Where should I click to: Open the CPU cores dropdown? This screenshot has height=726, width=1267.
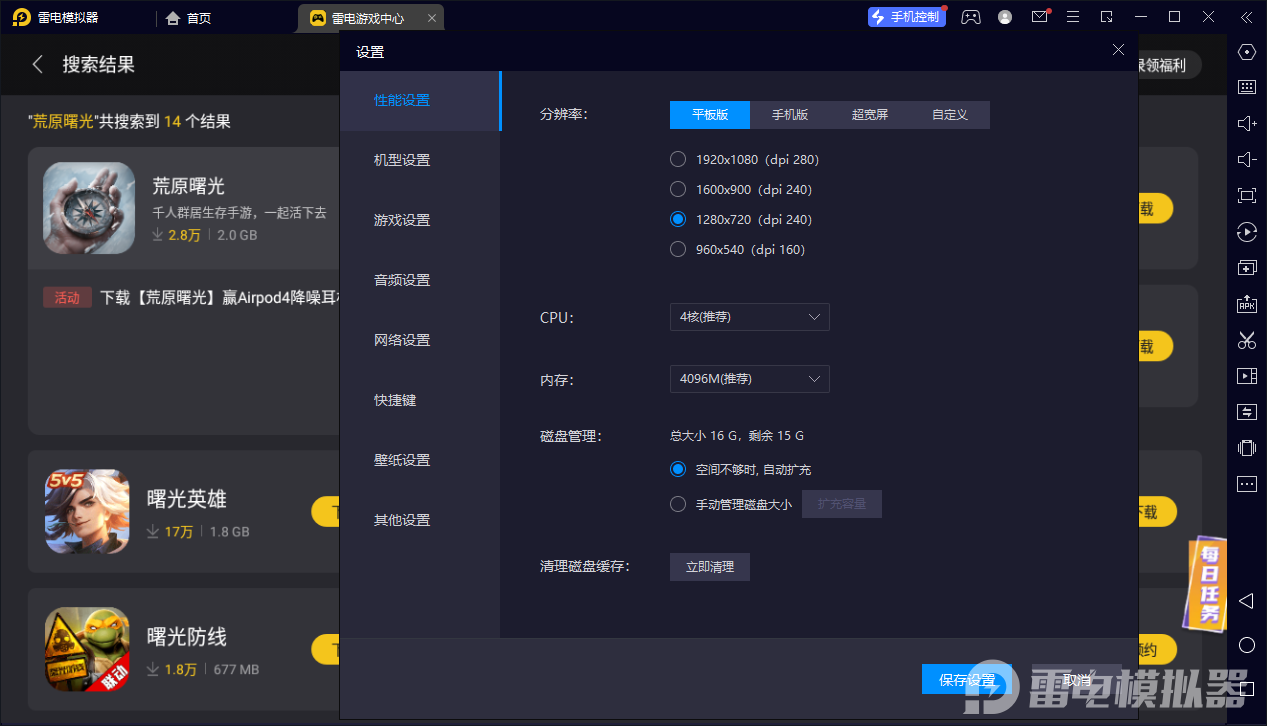tap(749, 316)
